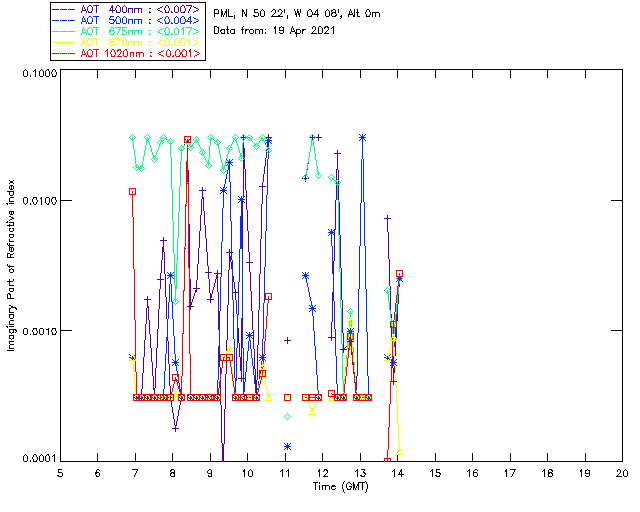The image size is (640, 512).
Task: Click the x-axis tick label 12
Action: pyautogui.click(x=322, y=473)
